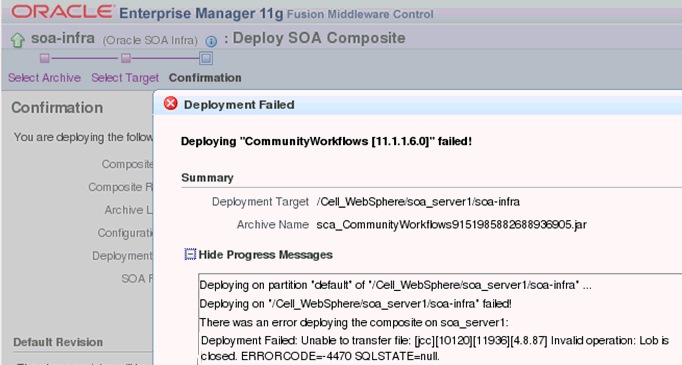Image resolution: width=682 pixels, height=365 pixels.
Task: Click the Deploying on soa-infra failed message line
Action: [x=355, y=304]
